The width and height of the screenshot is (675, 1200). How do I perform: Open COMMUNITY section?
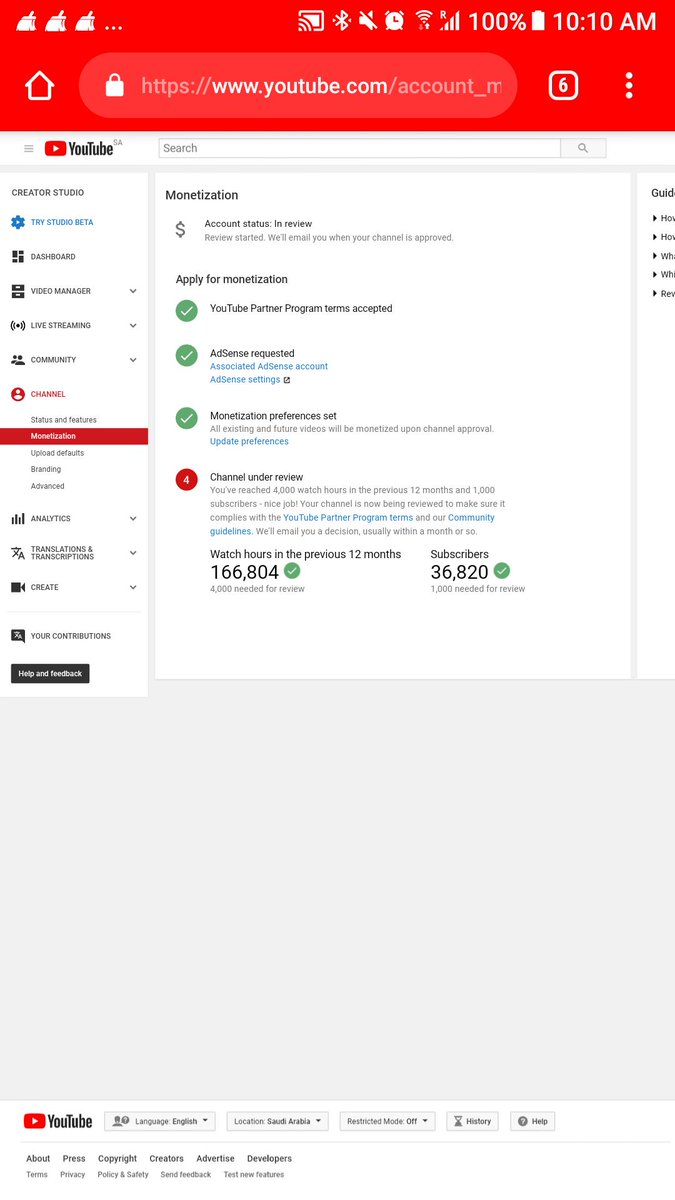coord(54,360)
